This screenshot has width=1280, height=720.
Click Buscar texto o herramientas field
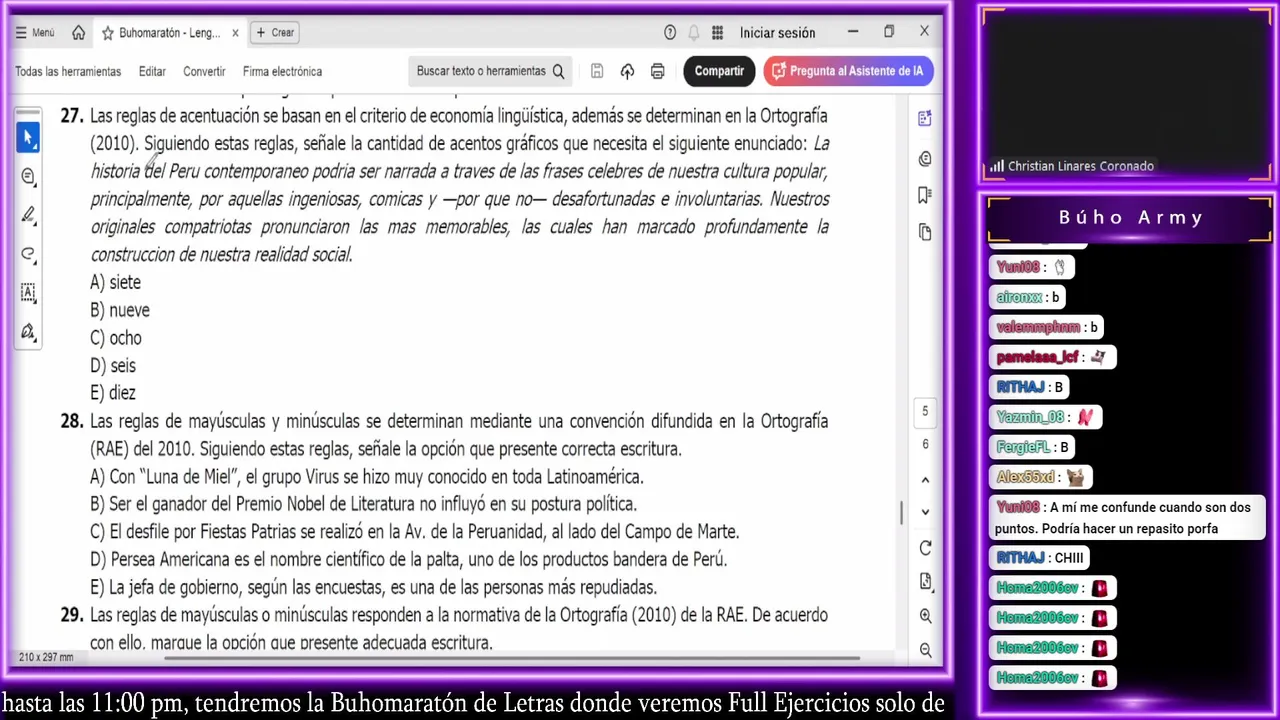490,71
